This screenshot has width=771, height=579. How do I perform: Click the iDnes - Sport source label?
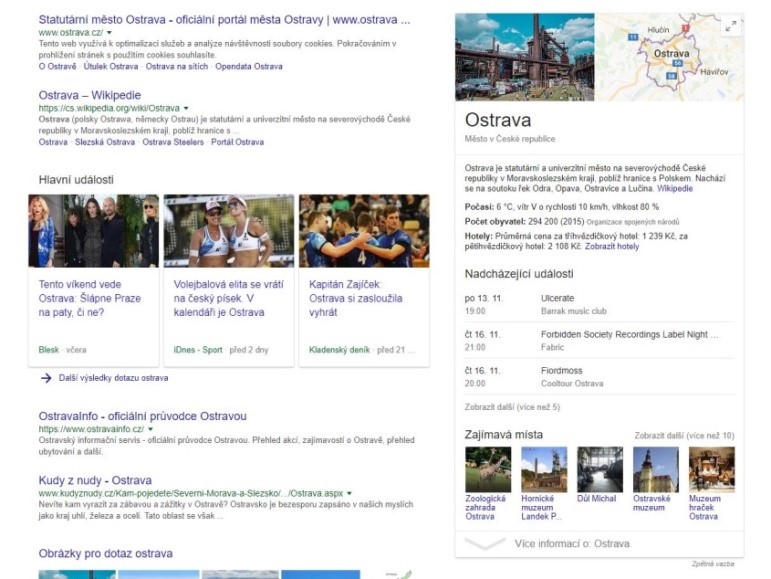(x=198, y=350)
